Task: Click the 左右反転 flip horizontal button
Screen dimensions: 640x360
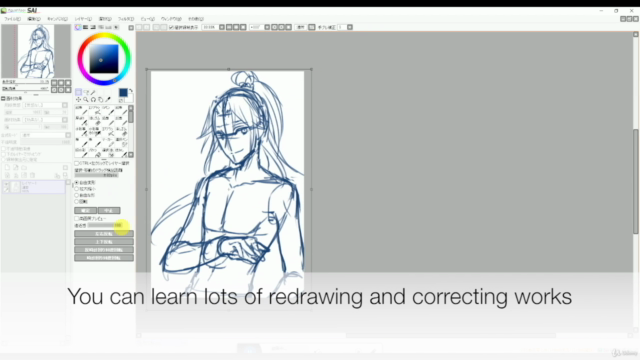Action: point(104,234)
